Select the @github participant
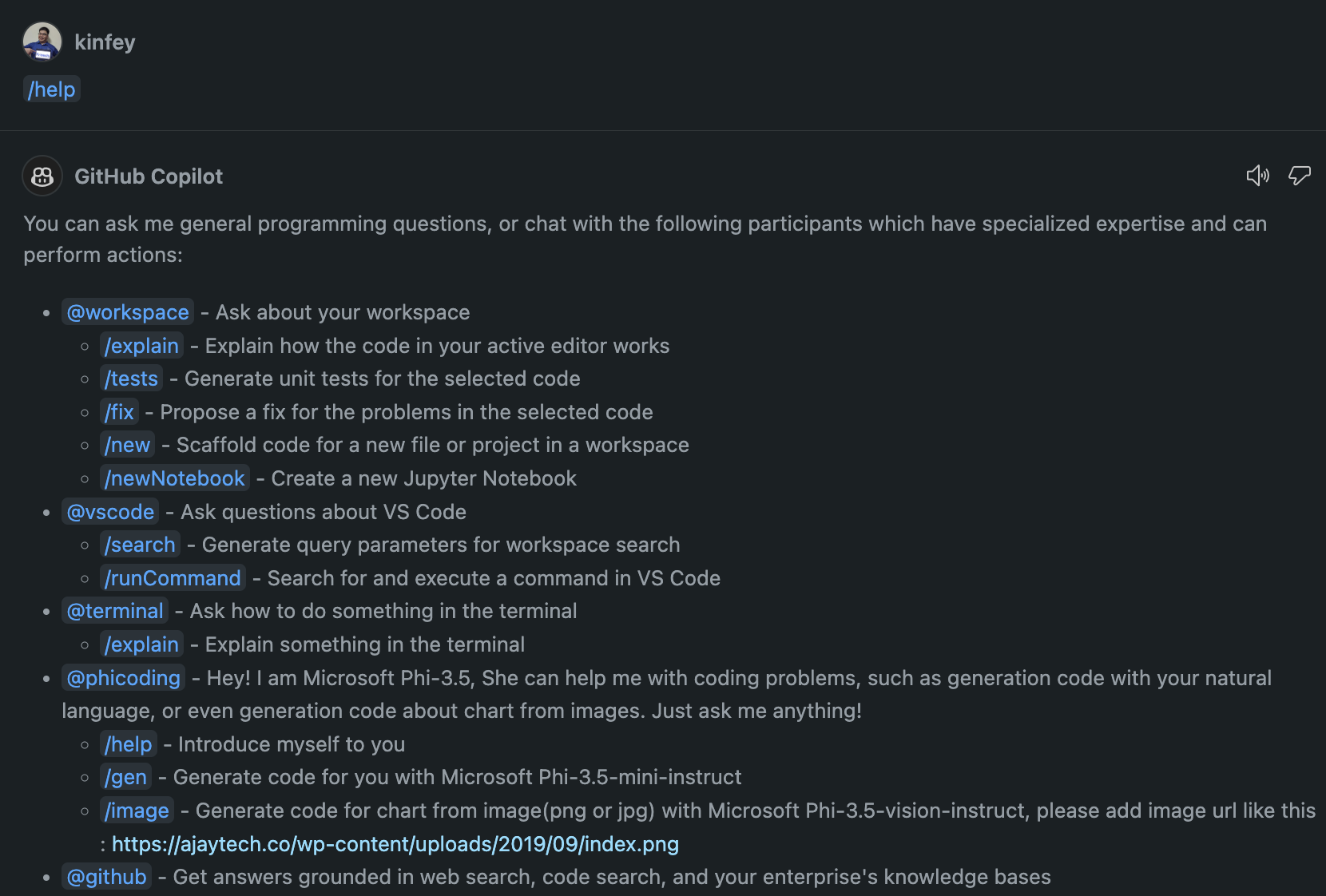Image resolution: width=1326 pixels, height=896 pixels. (x=107, y=877)
